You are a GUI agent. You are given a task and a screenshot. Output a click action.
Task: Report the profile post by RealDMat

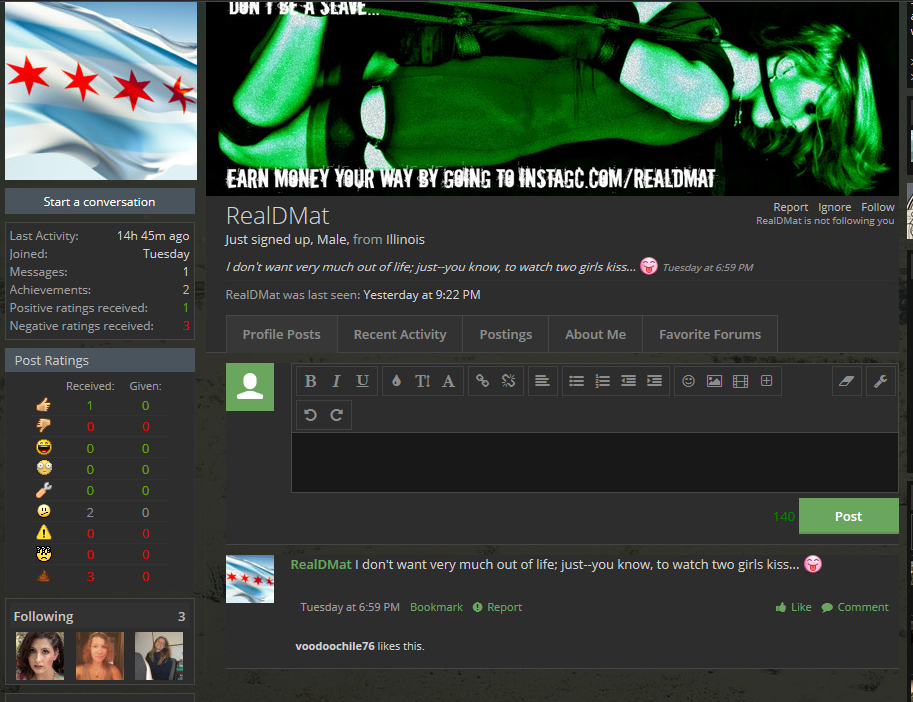pos(497,607)
